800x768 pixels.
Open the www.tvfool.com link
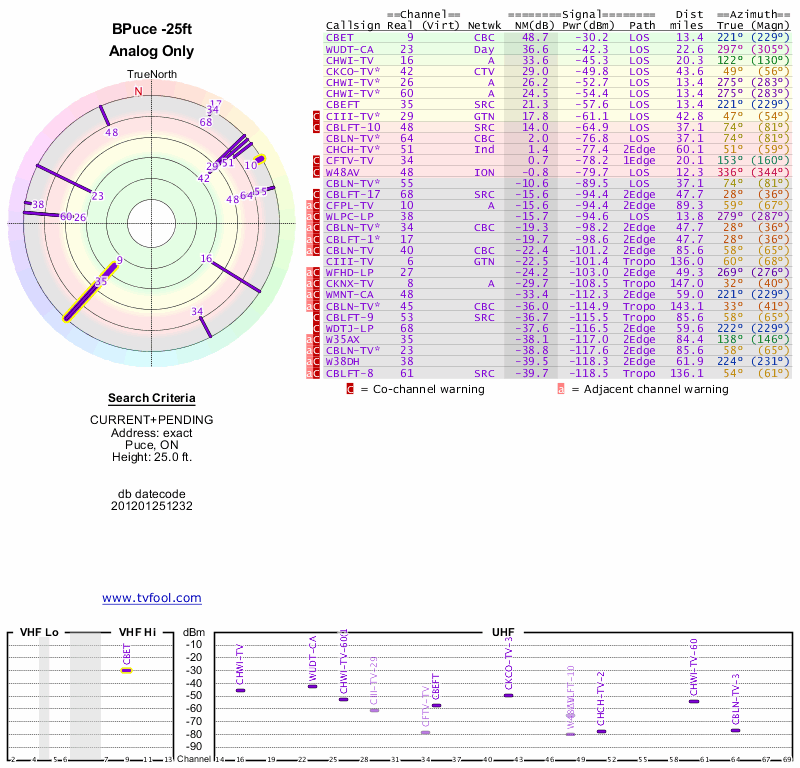tap(151, 598)
